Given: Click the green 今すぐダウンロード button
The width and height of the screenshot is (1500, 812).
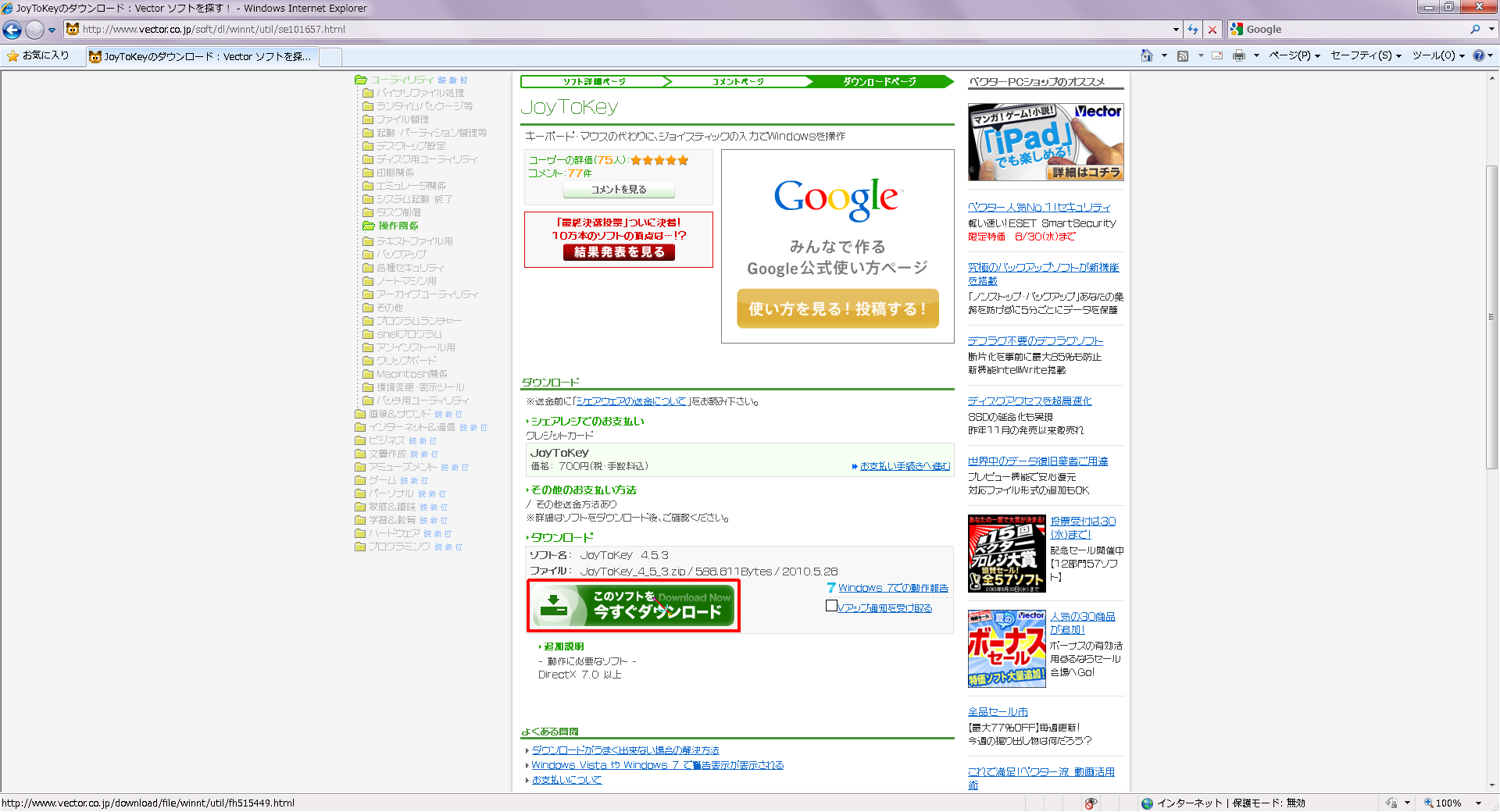Looking at the screenshot, I should pyautogui.click(x=634, y=606).
